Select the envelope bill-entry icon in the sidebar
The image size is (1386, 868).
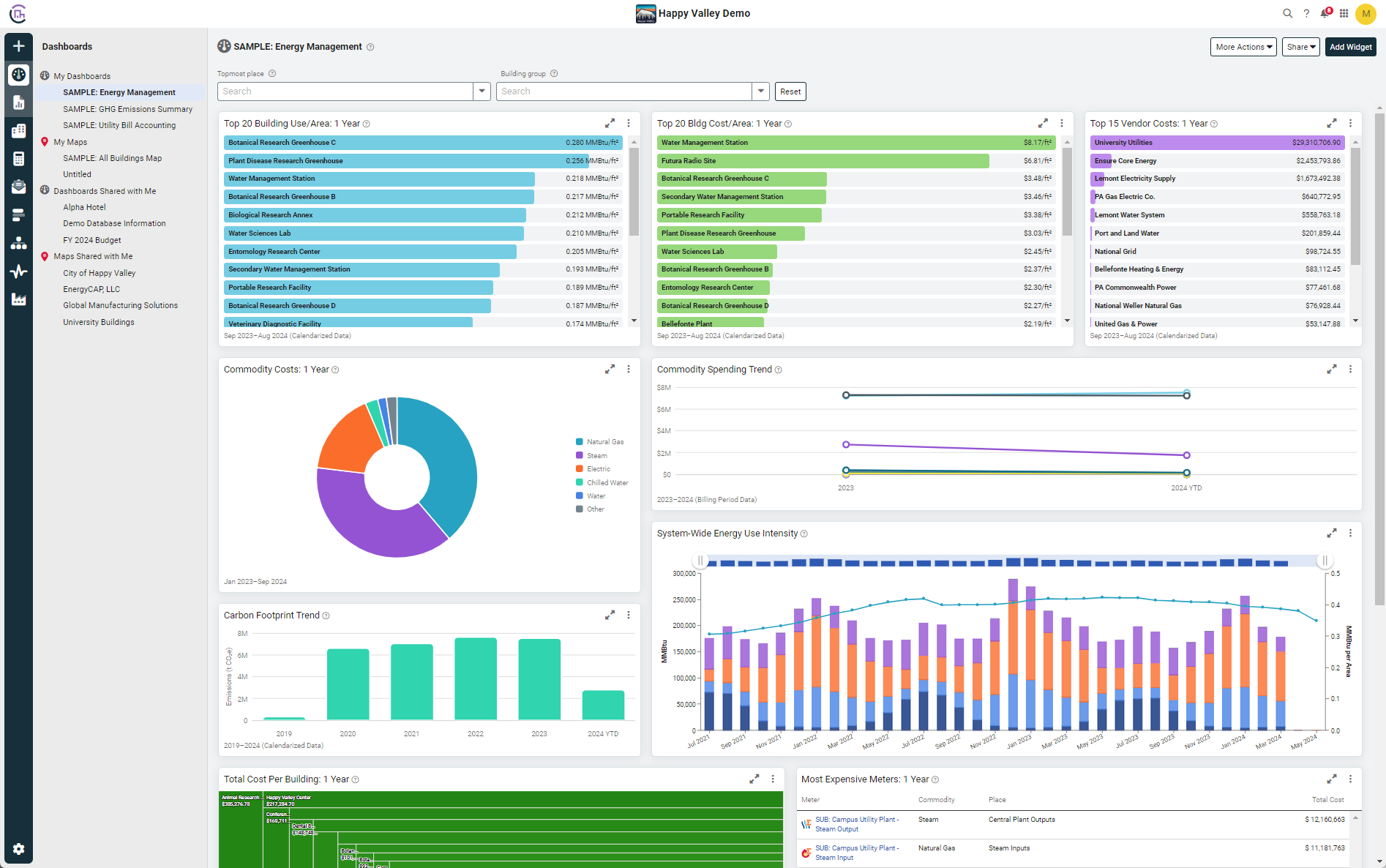(x=18, y=187)
